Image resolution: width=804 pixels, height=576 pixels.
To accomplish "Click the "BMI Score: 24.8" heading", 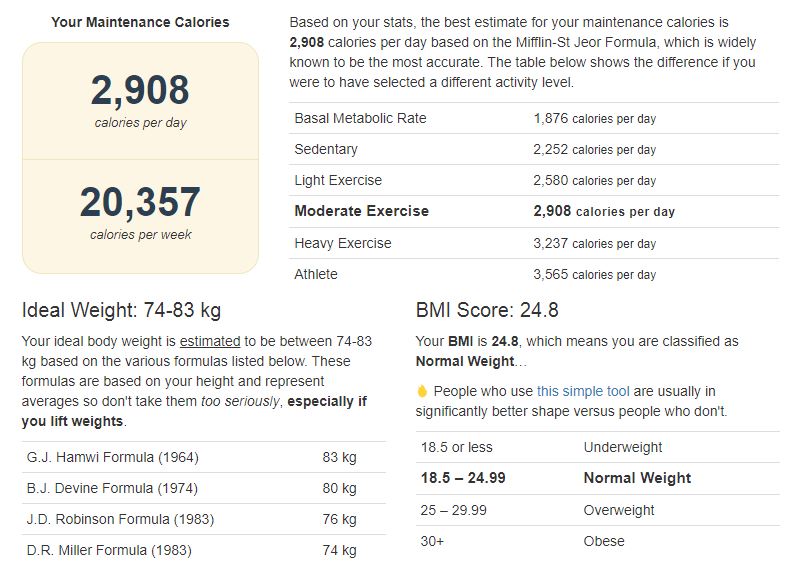I will tap(487, 311).
